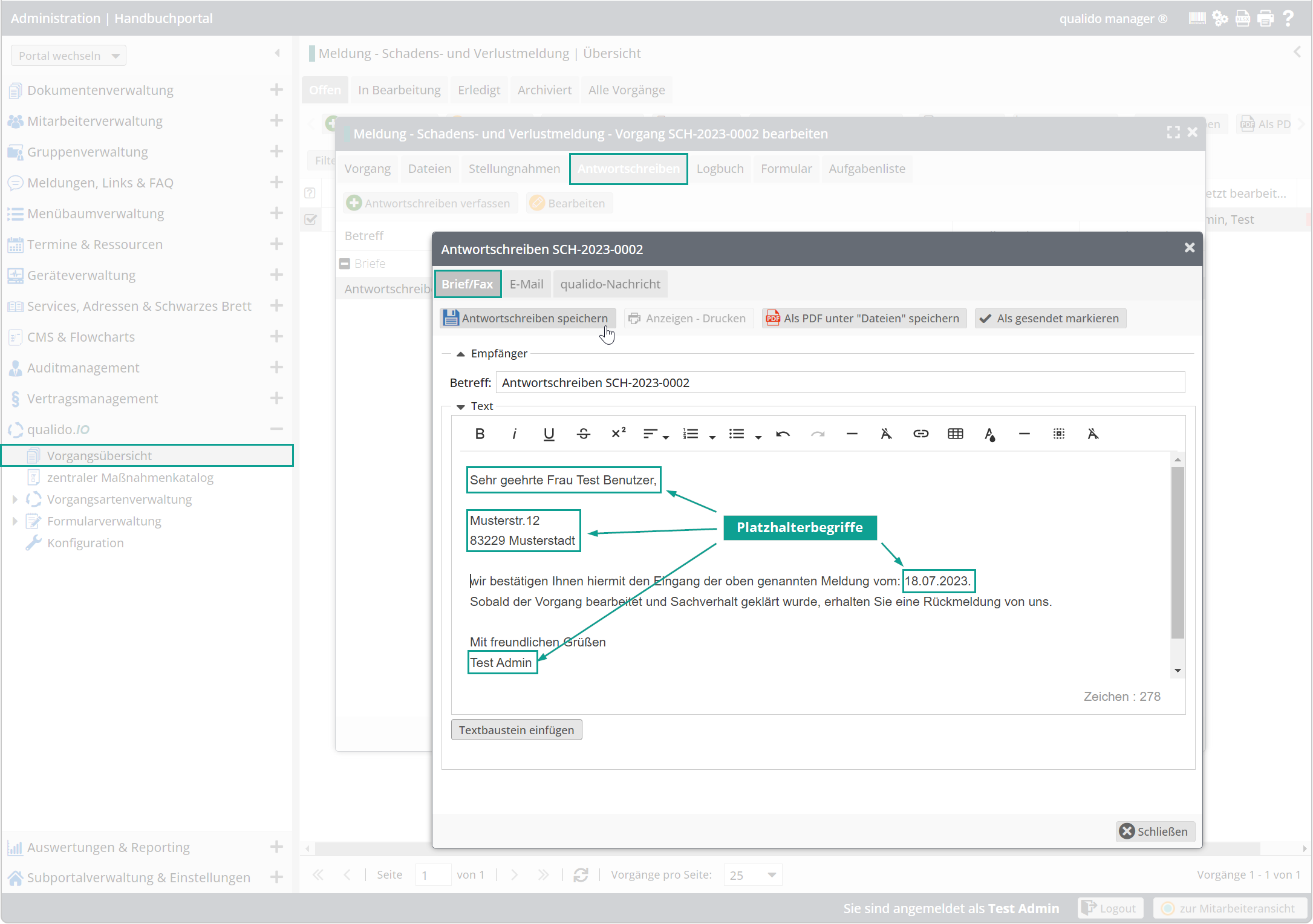
Task: Click the XLSX export icon in header
Action: pyautogui.click(x=1243, y=18)
